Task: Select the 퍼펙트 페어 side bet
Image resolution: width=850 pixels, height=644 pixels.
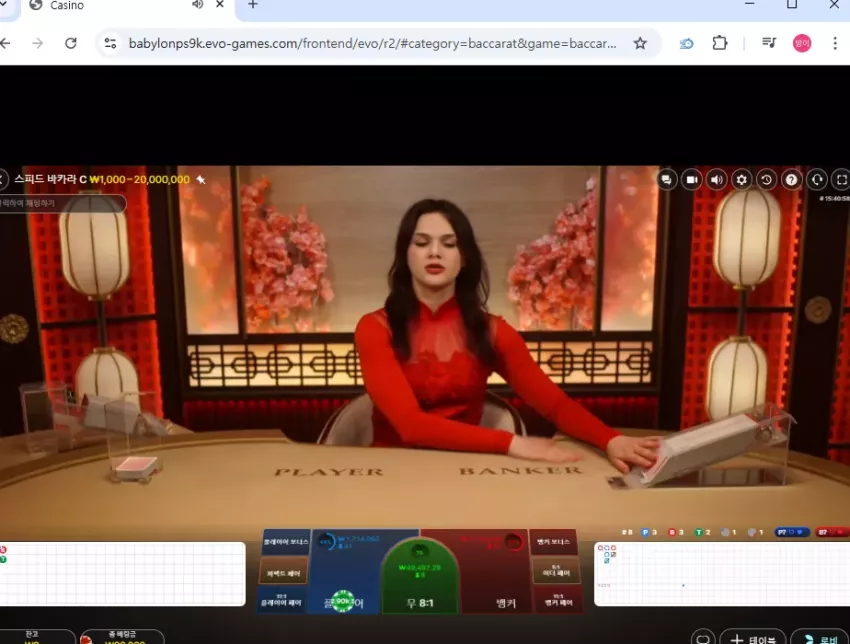Action: click(284, 573)
